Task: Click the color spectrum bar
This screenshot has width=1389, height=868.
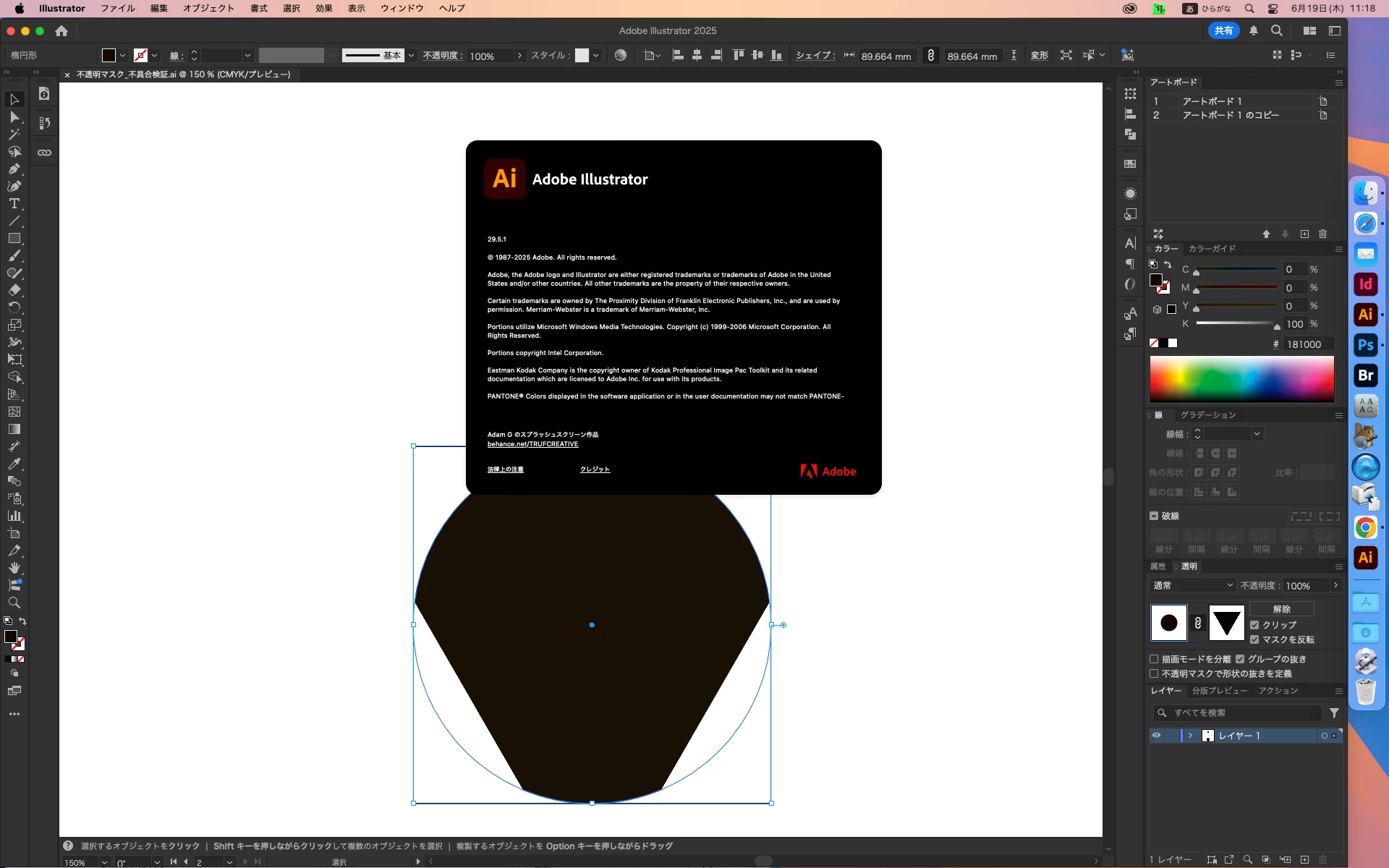Action: (1241, 379)
